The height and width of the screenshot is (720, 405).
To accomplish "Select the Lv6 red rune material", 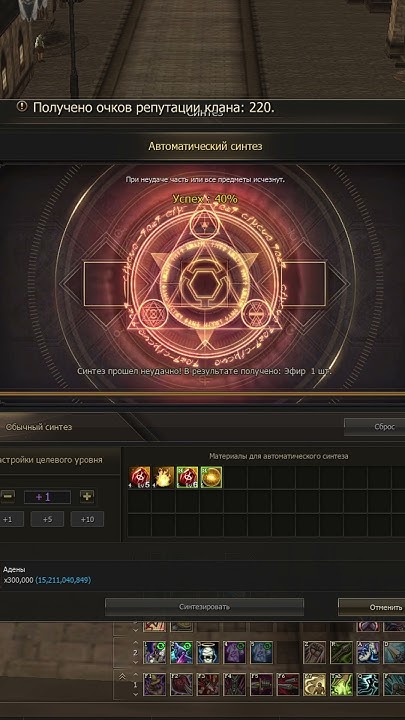I will pyautogui.click(x=187, y=477).
